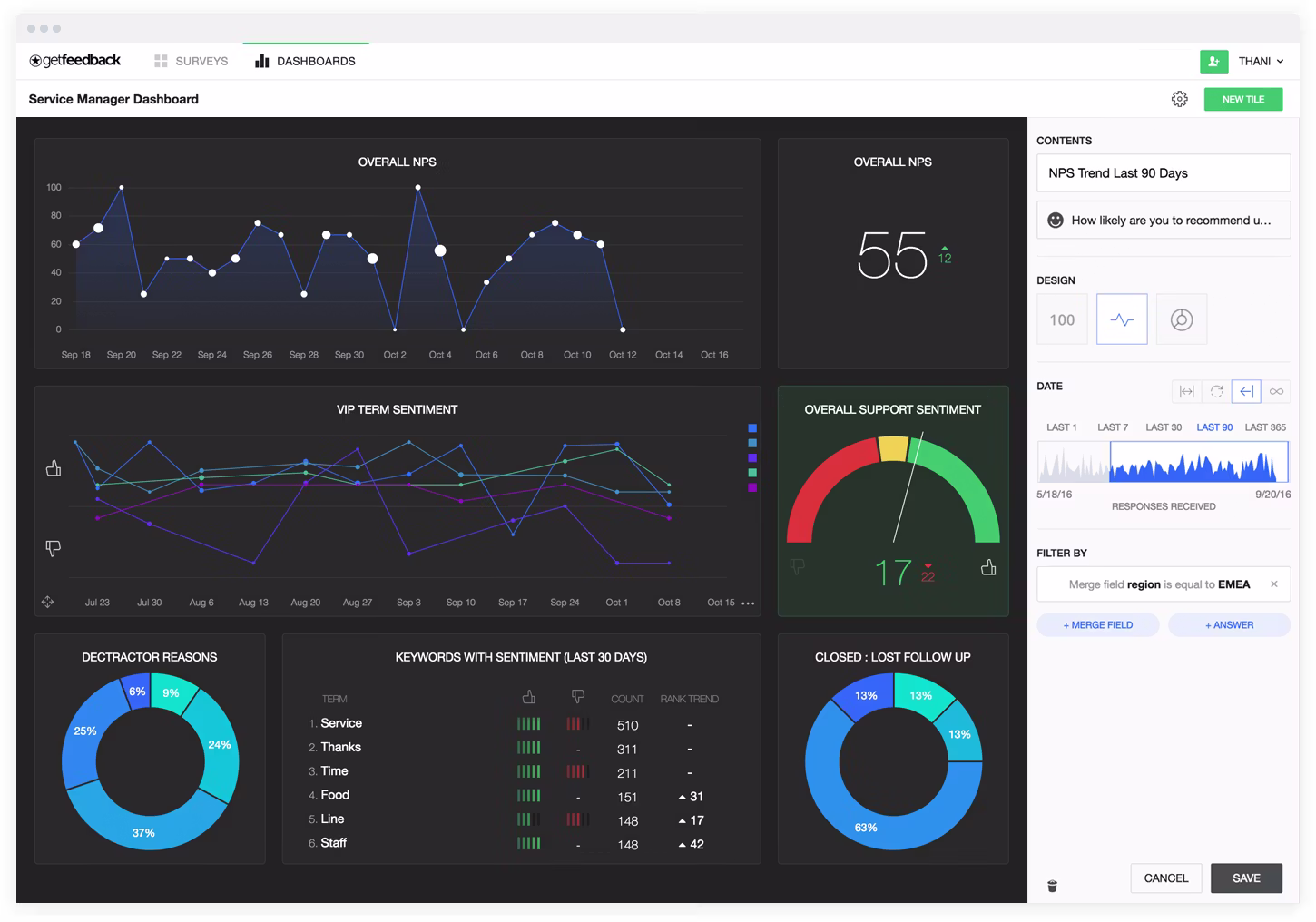The width and height of the screenshot is (1316, 922).
Task: Click the responses received range selector
Action: 1198,462
